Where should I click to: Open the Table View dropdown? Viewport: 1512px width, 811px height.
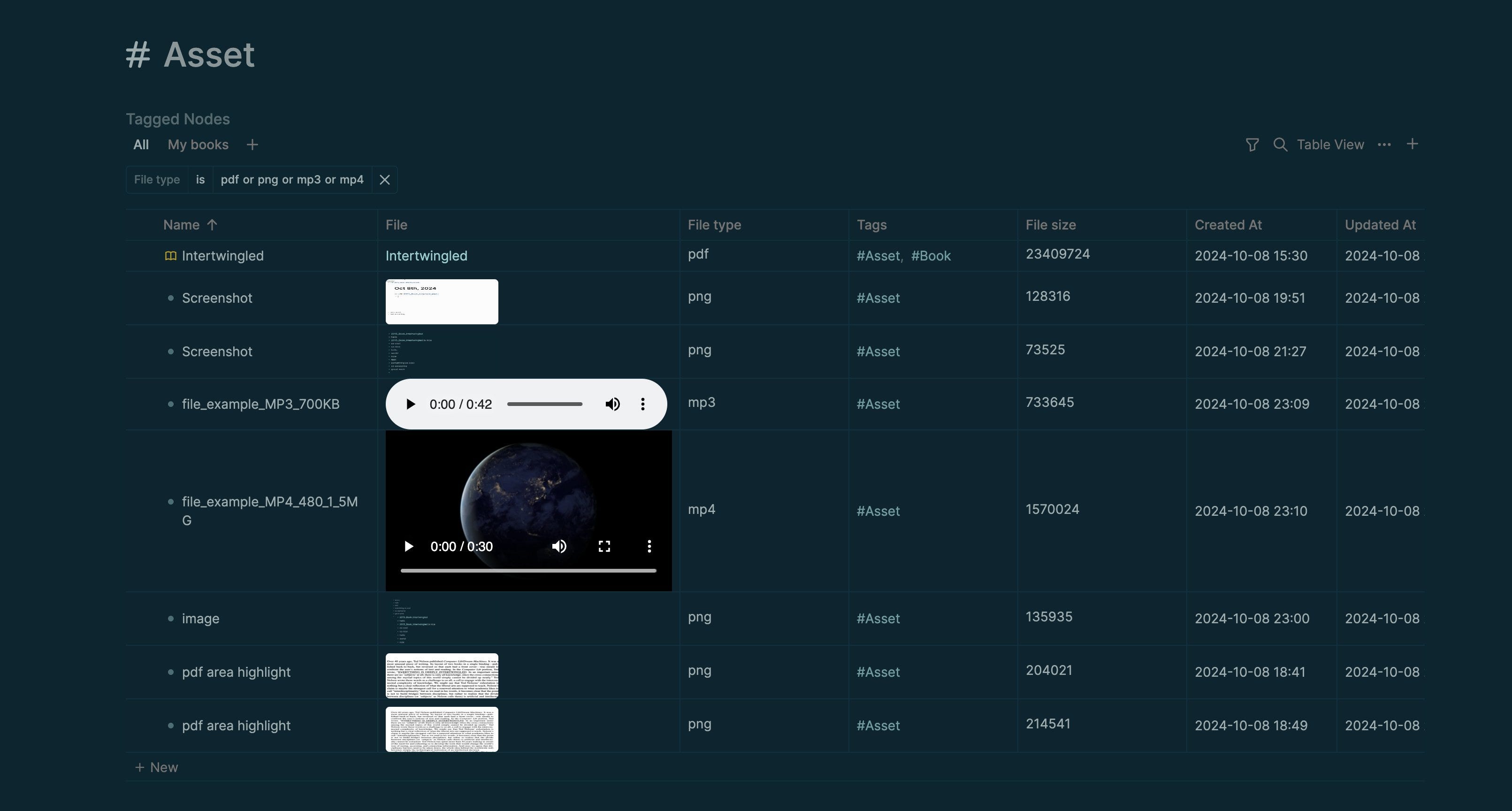[1330, 145]
